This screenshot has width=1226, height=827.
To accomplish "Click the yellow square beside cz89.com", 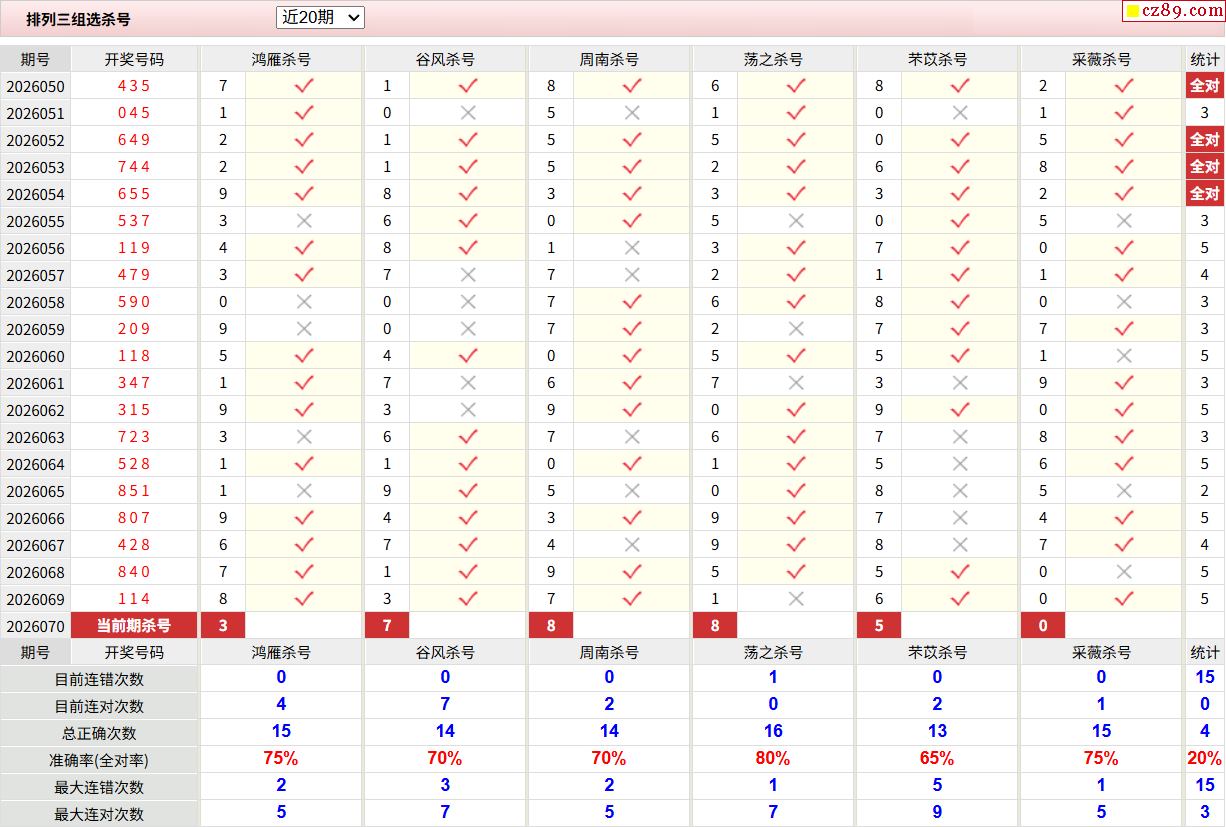I will coord(1133,12).
